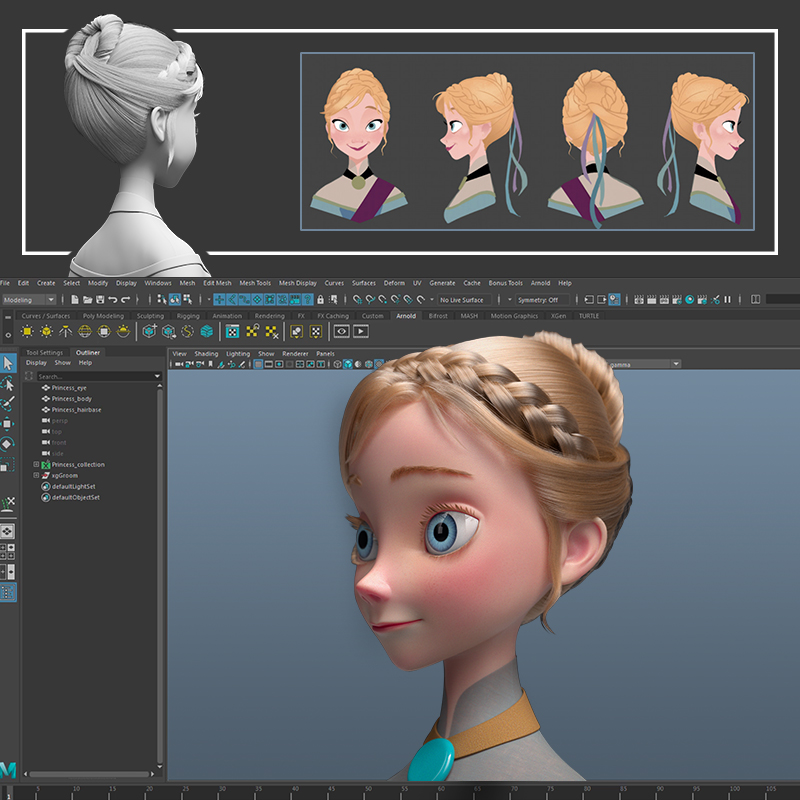The width and height of the screenshot is (800, 800).
Task: Create an Arnold skydome light
Action: tap(85, 332)
